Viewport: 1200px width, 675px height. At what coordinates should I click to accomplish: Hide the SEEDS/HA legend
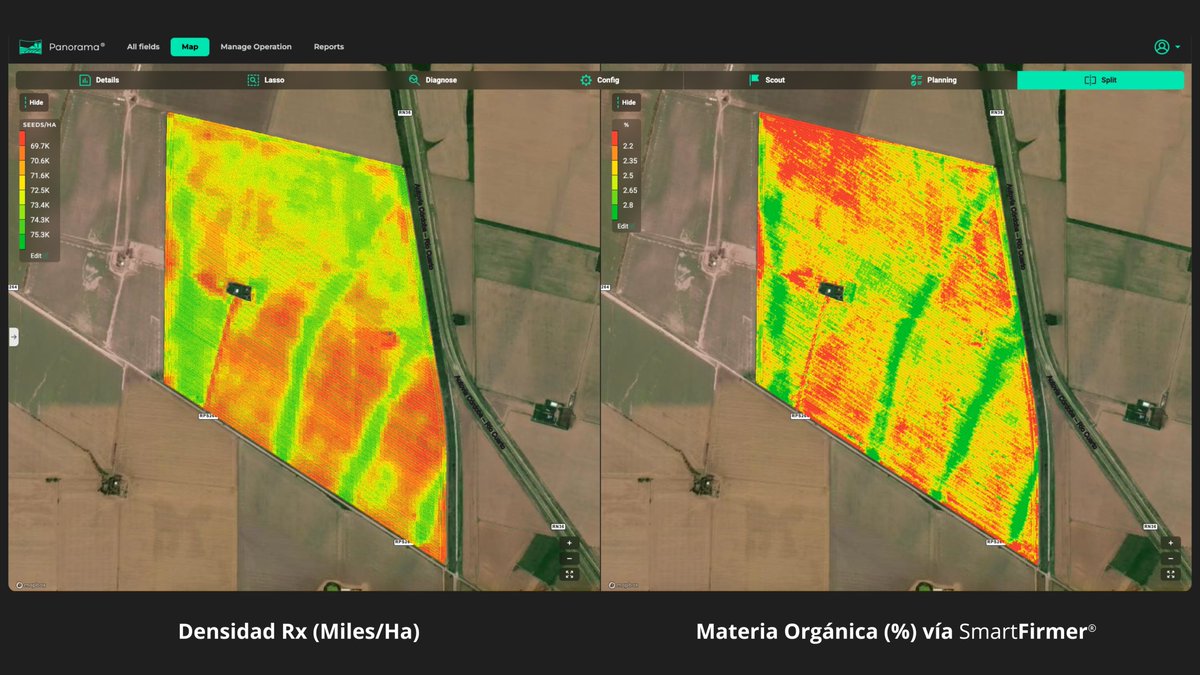pos(34,102)
